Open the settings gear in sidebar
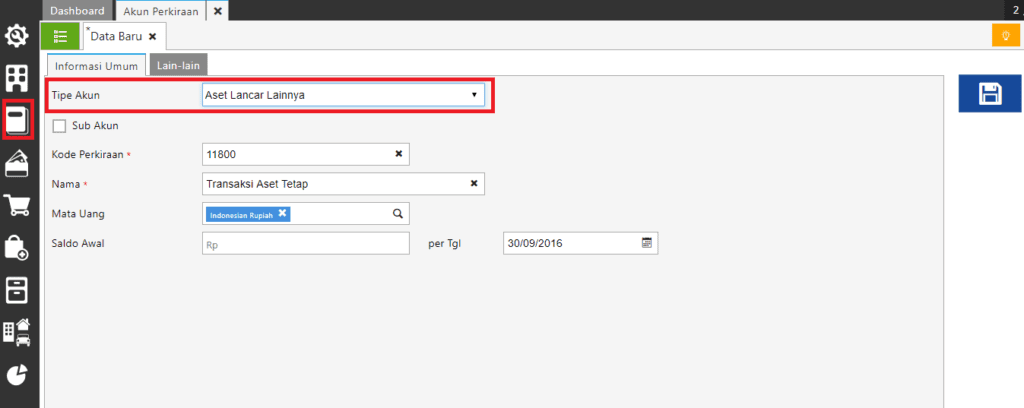This screenshot has width=1024, height=408. (18, 37)
